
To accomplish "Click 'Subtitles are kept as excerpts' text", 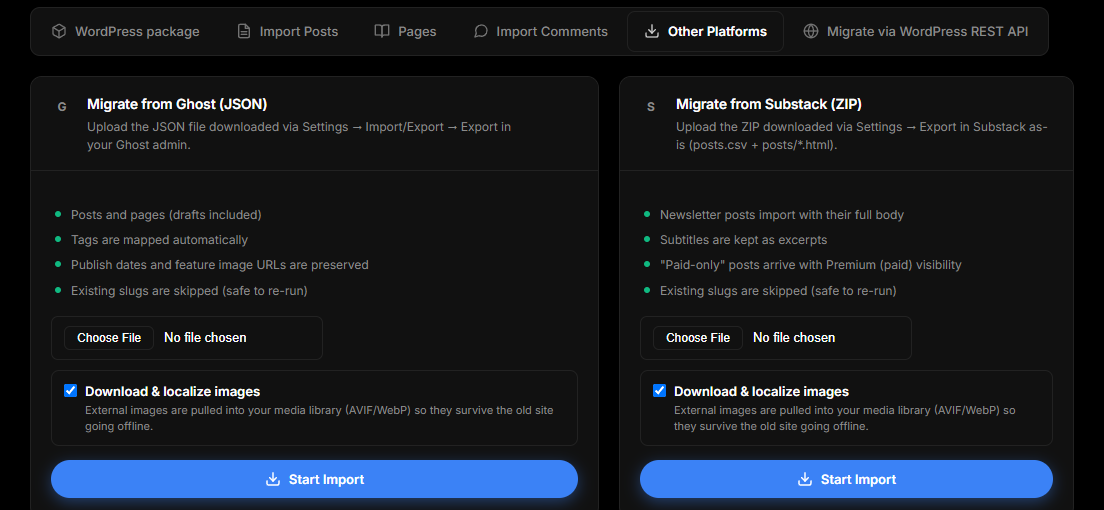I will click(x=744, y=240).
